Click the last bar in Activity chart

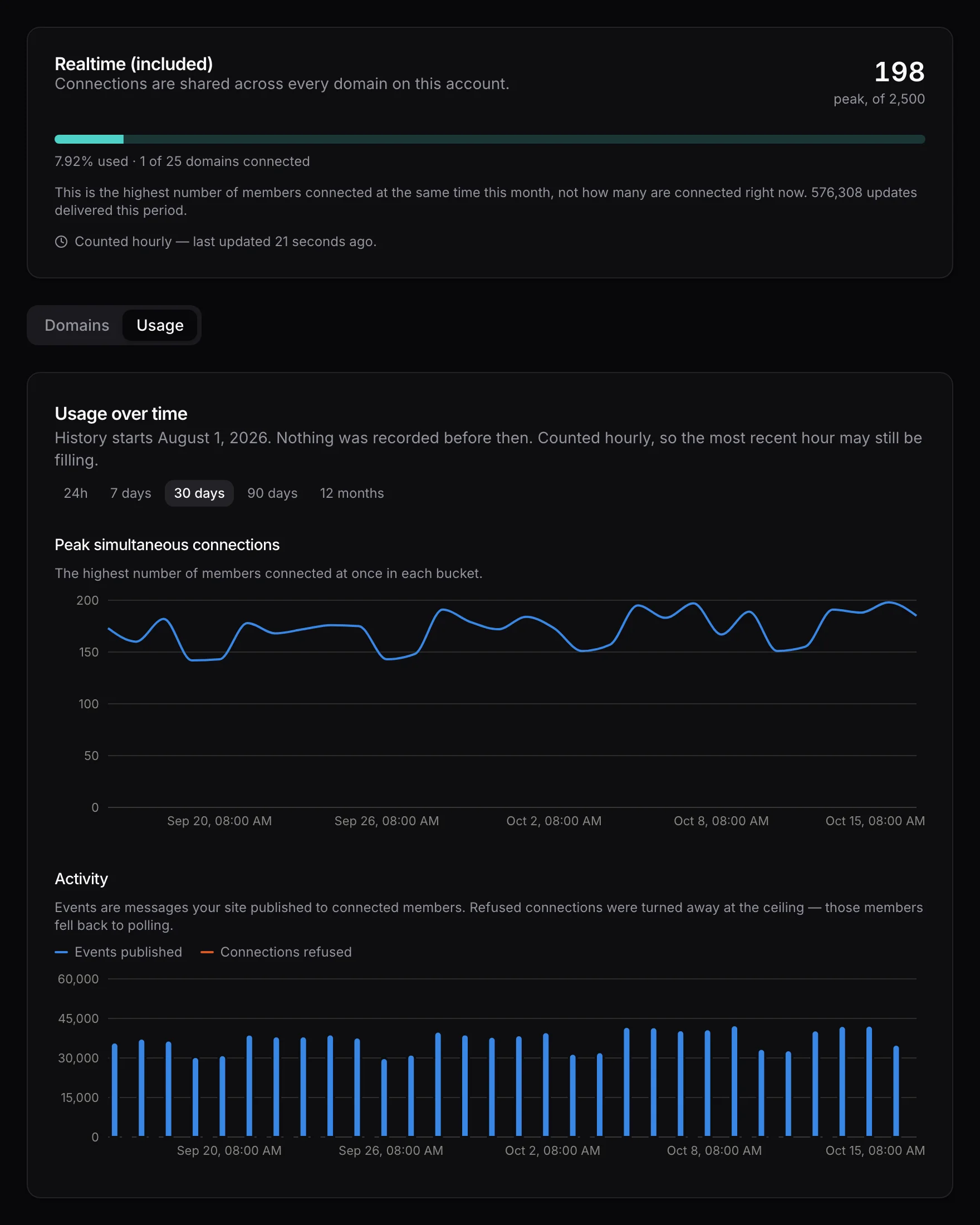(x=896, y=1091)
